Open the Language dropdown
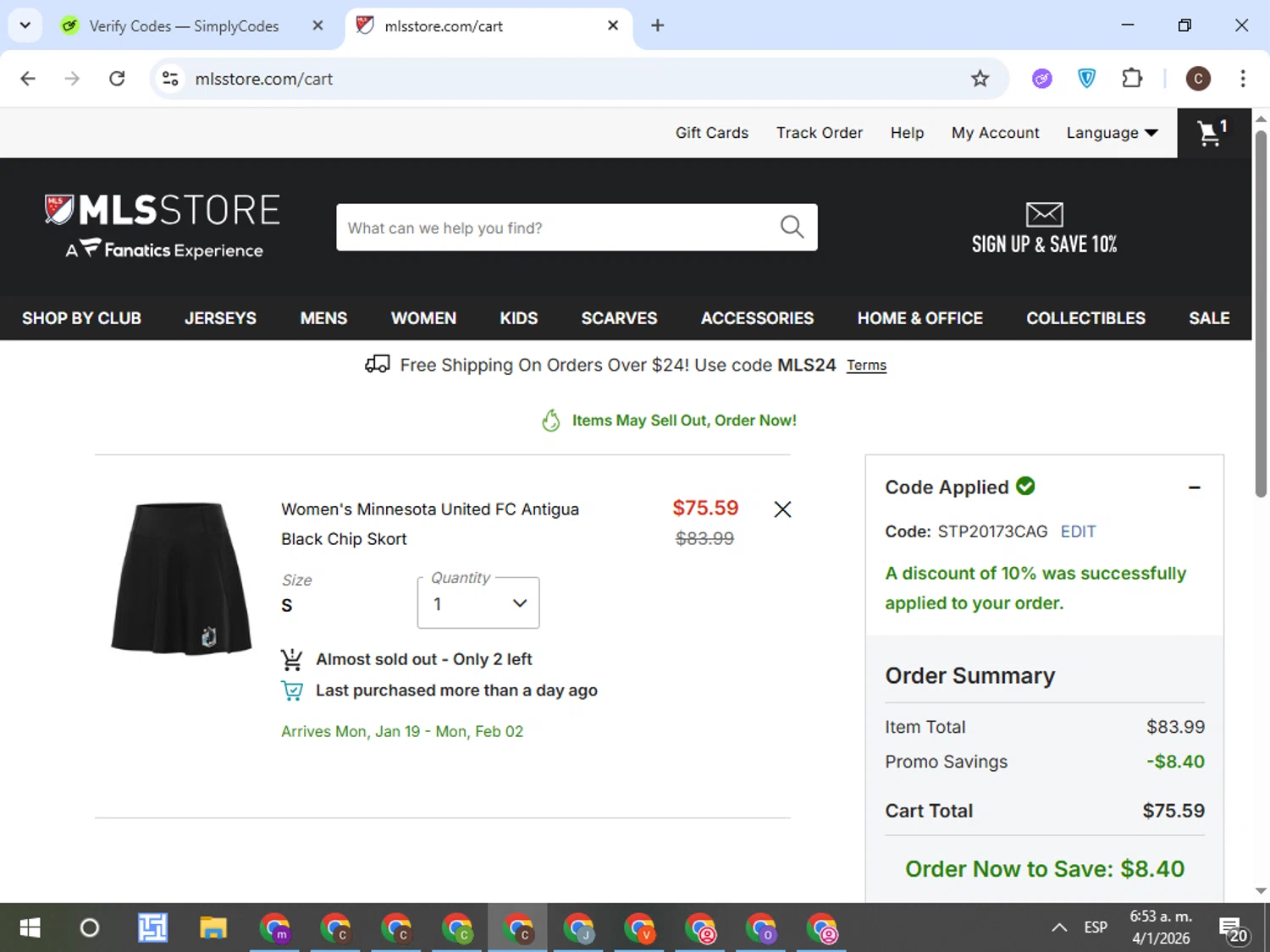 [x=1112, y=133]
